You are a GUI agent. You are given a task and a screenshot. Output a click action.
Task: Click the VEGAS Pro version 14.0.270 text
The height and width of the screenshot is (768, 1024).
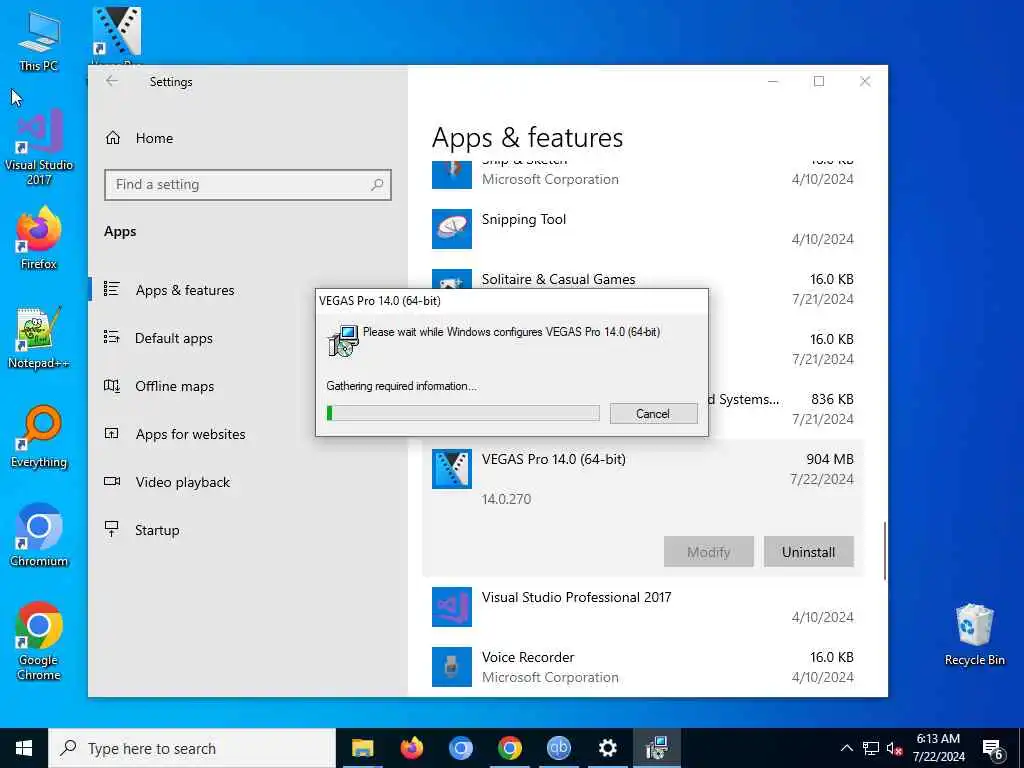(x=506, y=499)
